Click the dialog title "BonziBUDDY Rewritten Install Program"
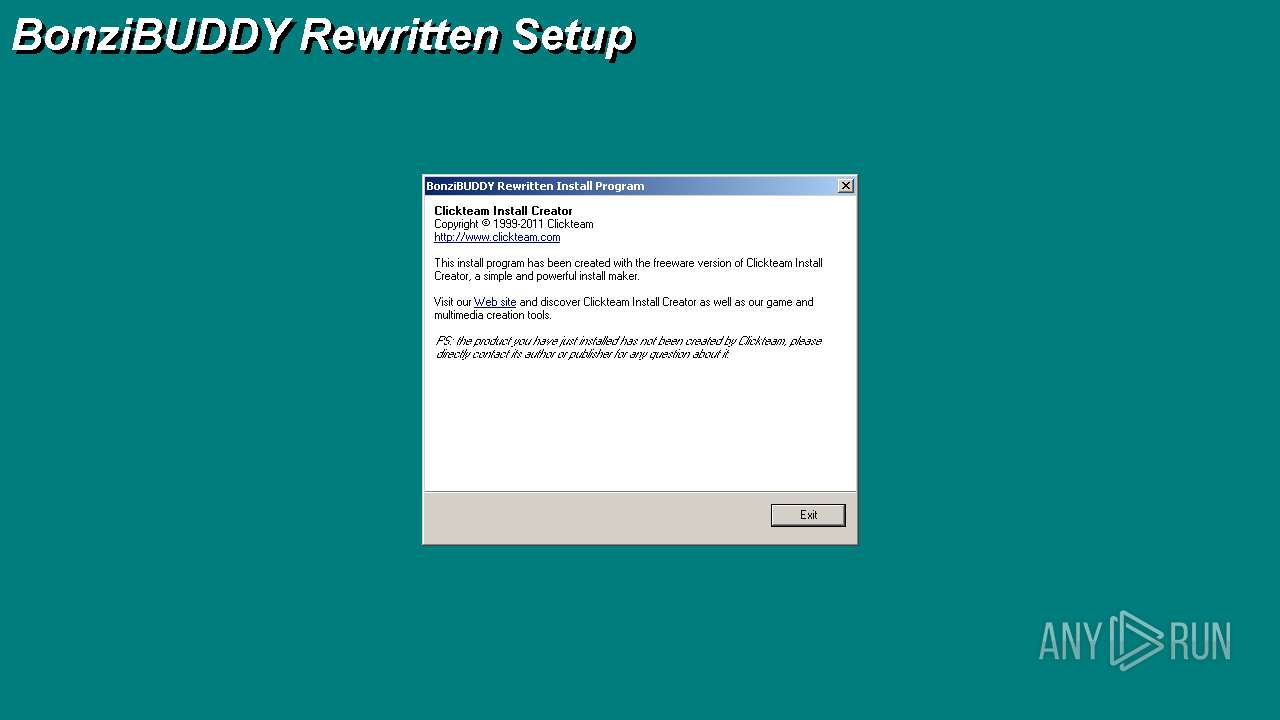 click(x=535, y=186)
